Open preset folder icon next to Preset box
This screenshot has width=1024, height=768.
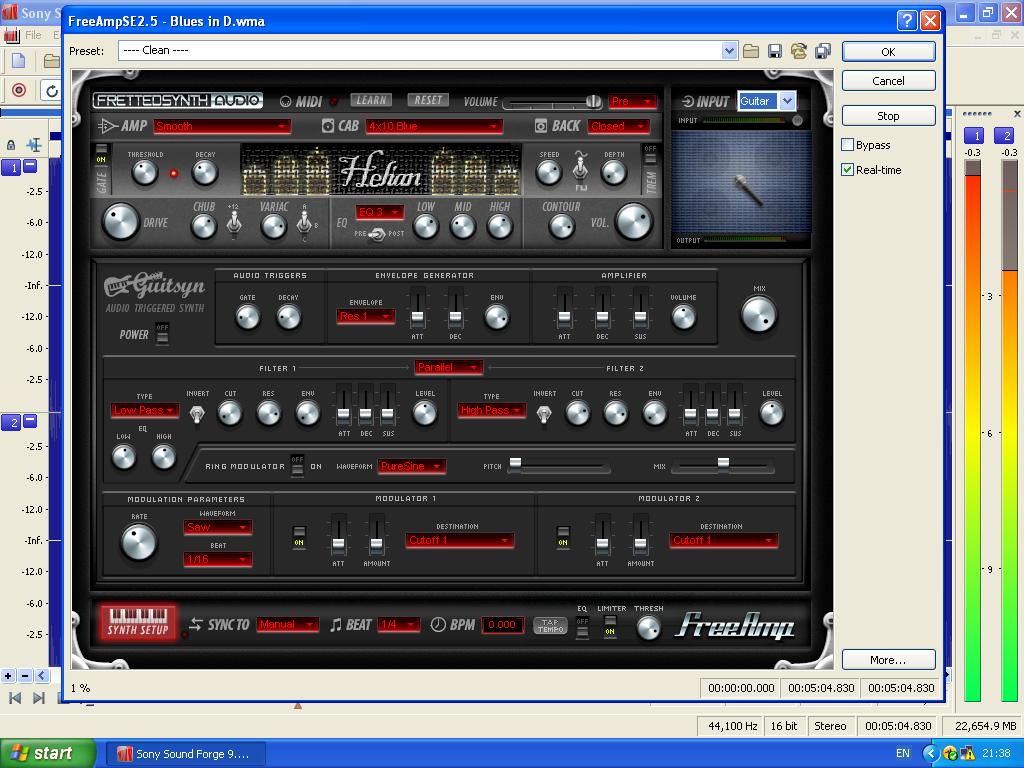coord(751,51)
